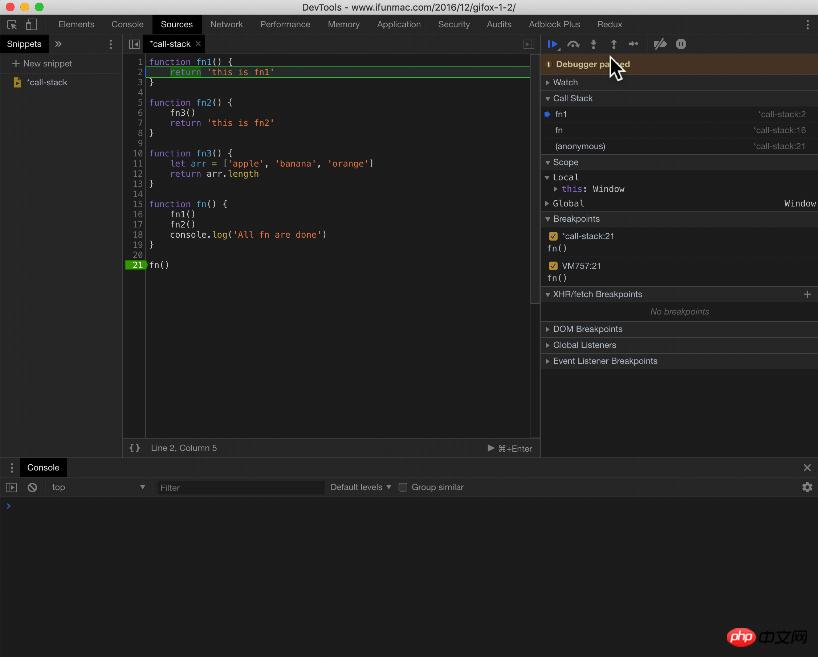
Task: Step into next function call
Action: 593,44
